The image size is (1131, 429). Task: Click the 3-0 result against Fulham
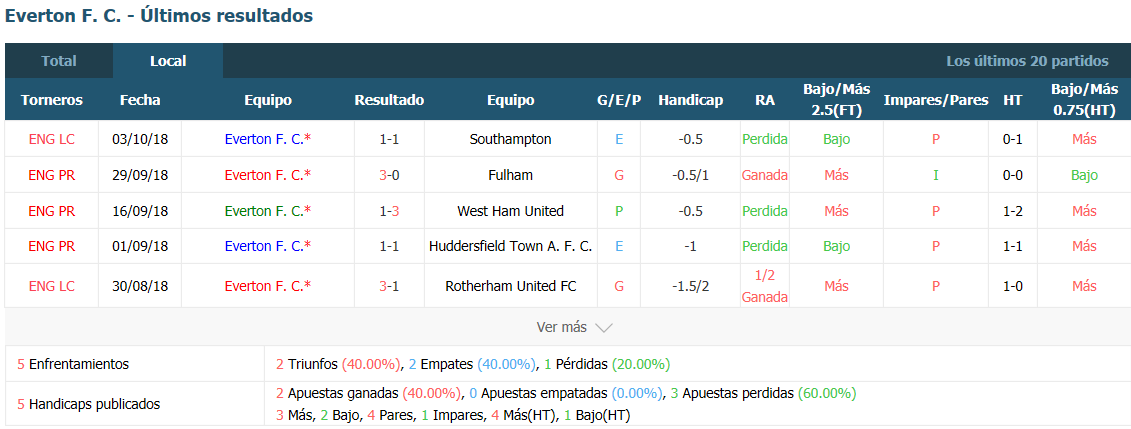click(x=390, y=175)
